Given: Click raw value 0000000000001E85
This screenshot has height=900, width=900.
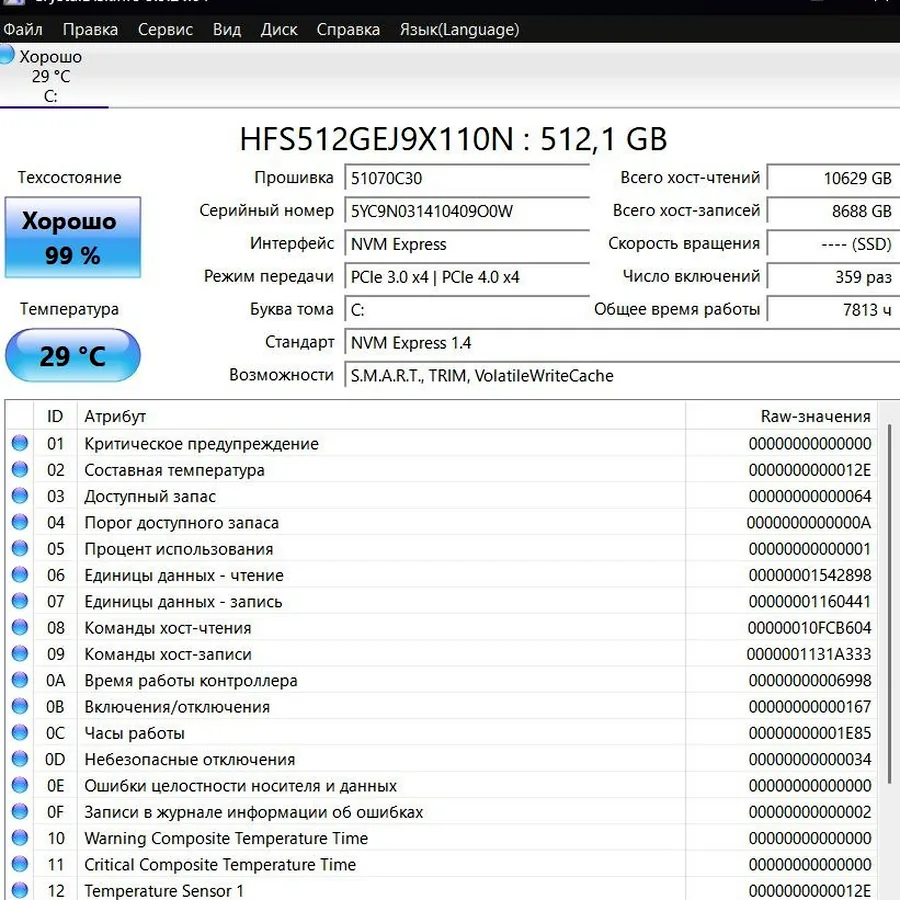Looking at the screenshot, I should coord(810,734).
